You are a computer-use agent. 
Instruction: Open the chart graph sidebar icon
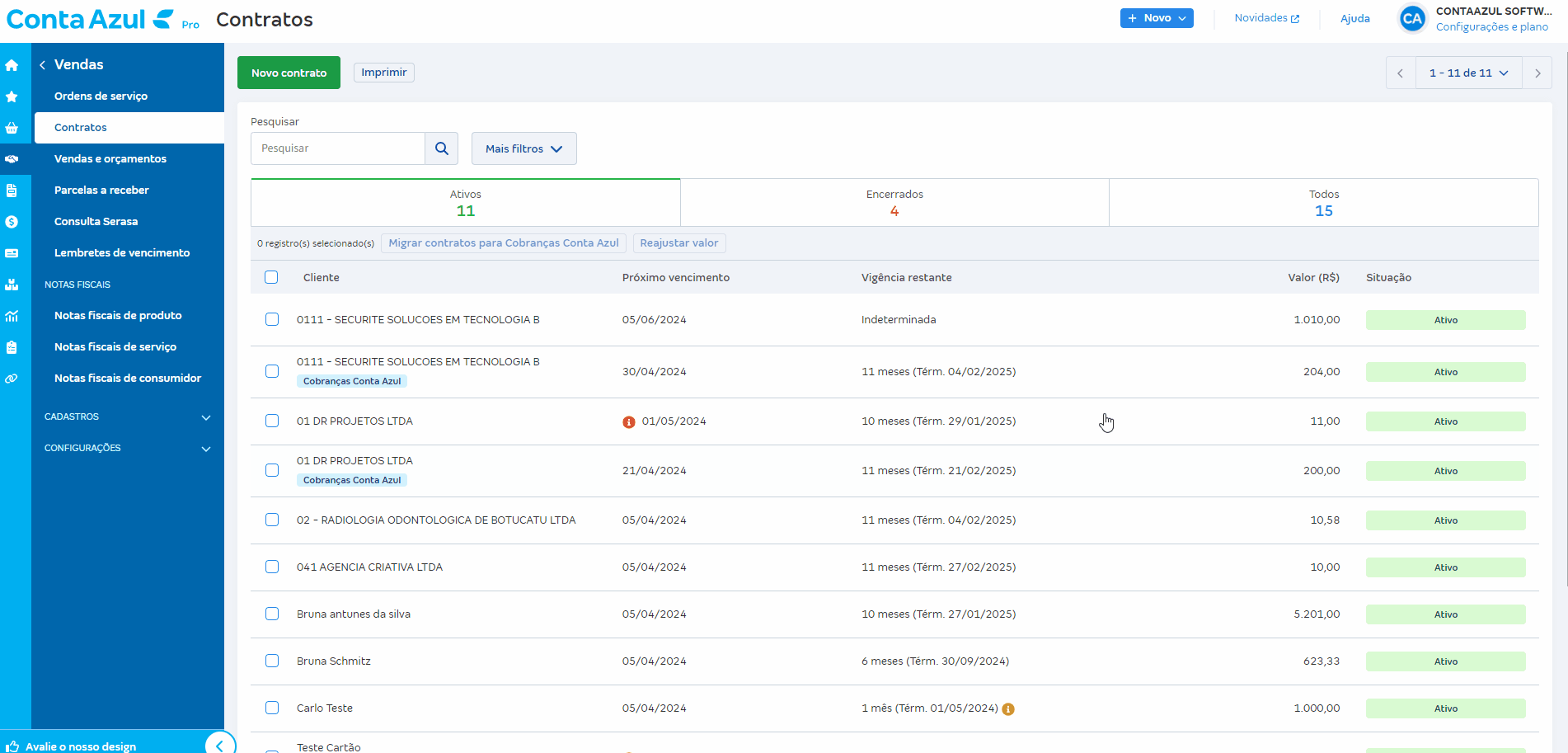click(12, 316)
